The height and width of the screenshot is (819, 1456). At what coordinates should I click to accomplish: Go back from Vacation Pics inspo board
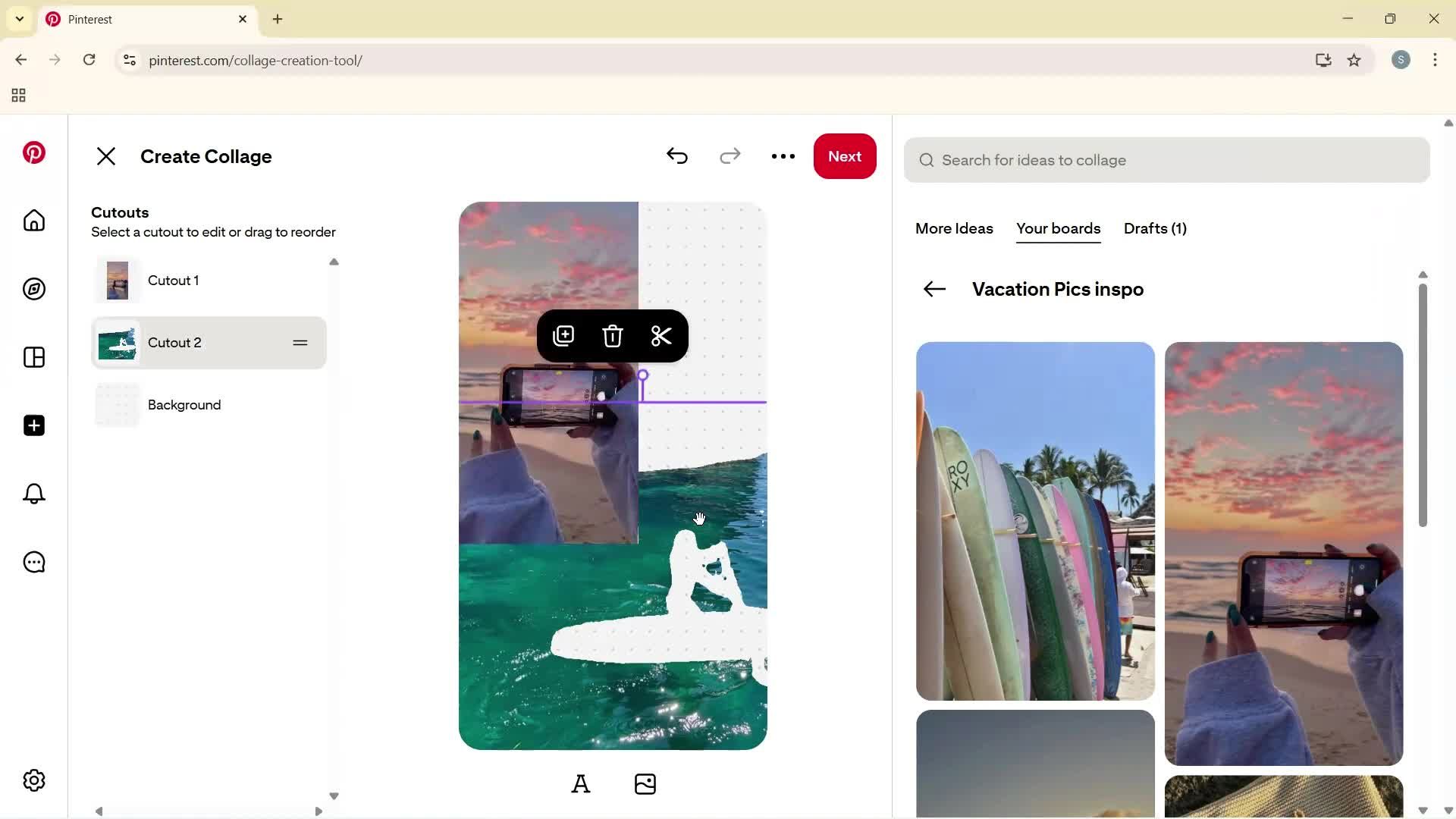click(x=934, y=289)
